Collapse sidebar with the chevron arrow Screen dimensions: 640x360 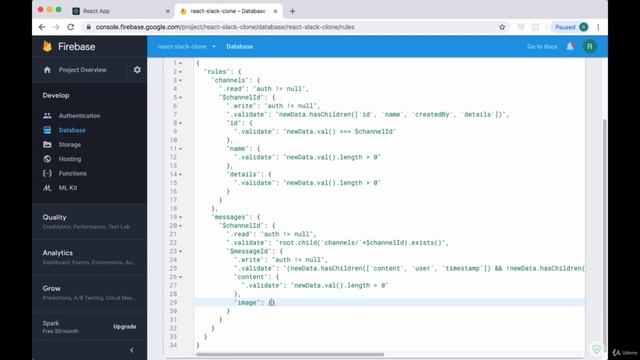[132, 350]
